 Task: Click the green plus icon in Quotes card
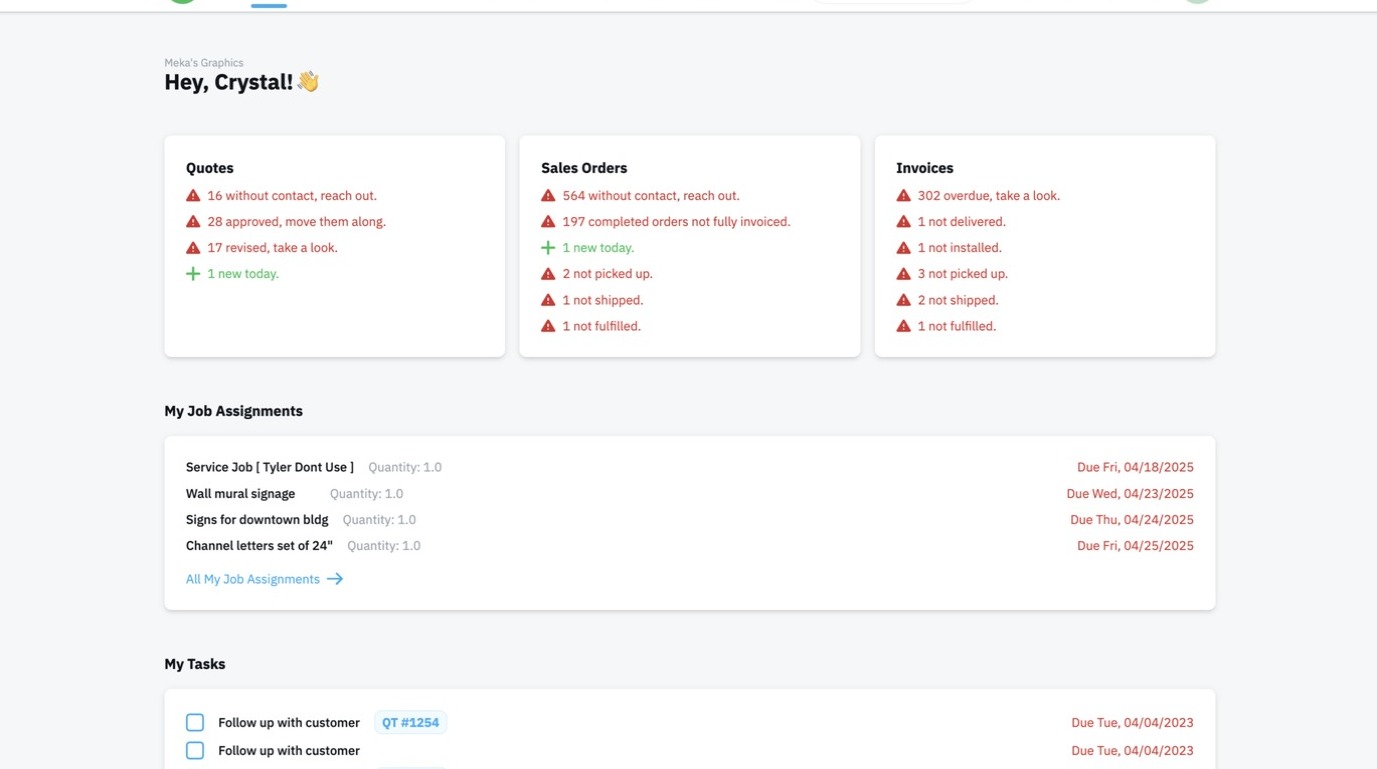click(x=193, y=274)
